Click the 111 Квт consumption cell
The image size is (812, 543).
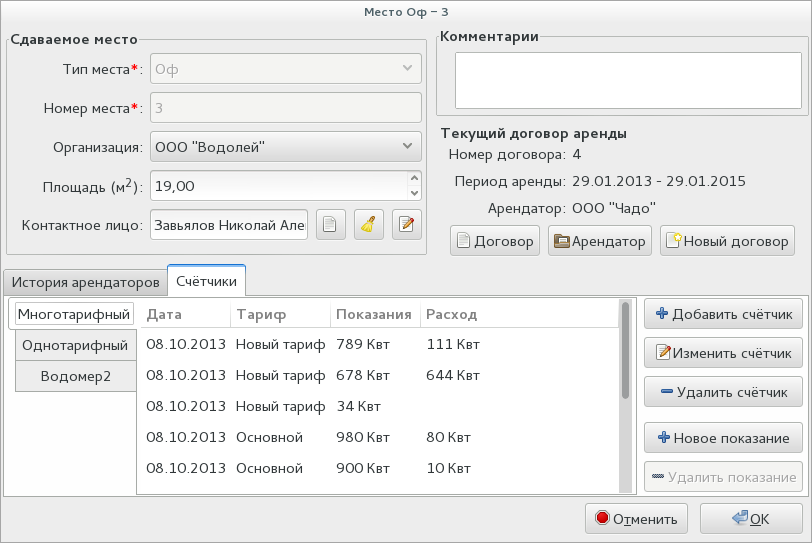[453, 344]
